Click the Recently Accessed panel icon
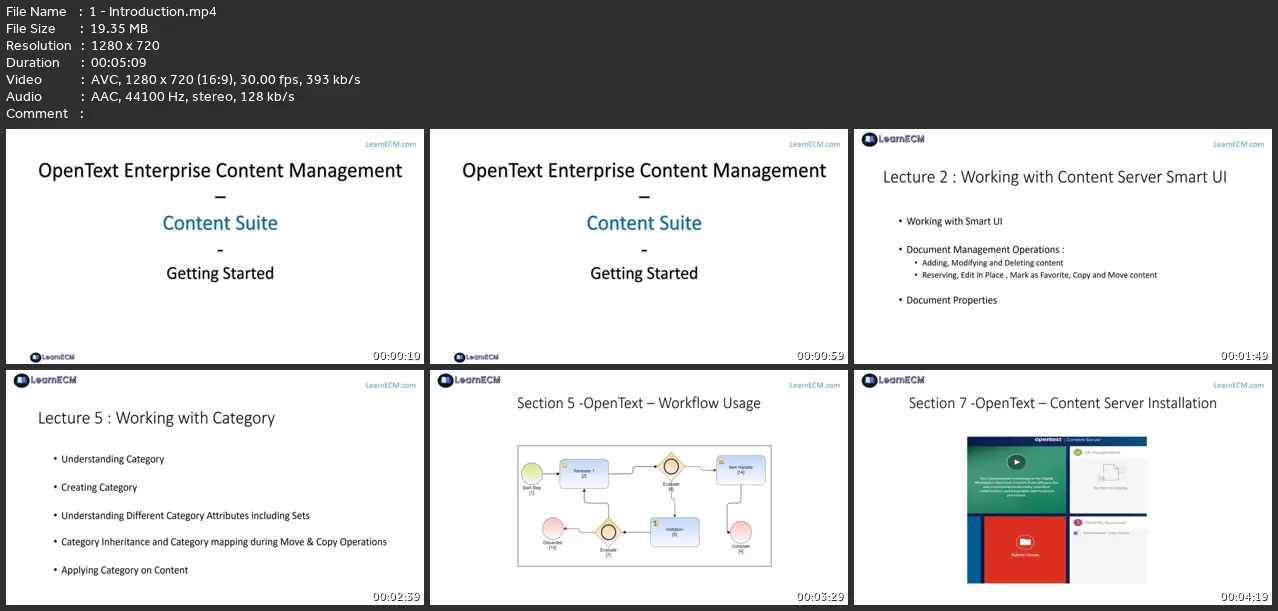The width and height of the screenshot is (1278, 611). coord(1077,523)
